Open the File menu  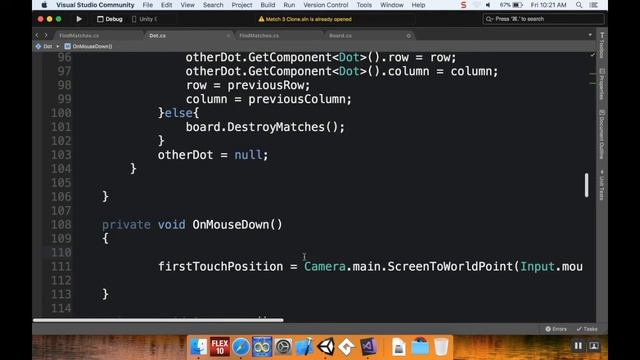(148, 5)
